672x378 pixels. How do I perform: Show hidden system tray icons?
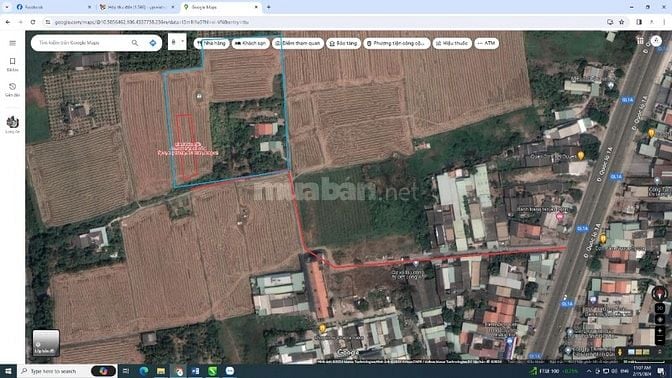pos(588,371)
